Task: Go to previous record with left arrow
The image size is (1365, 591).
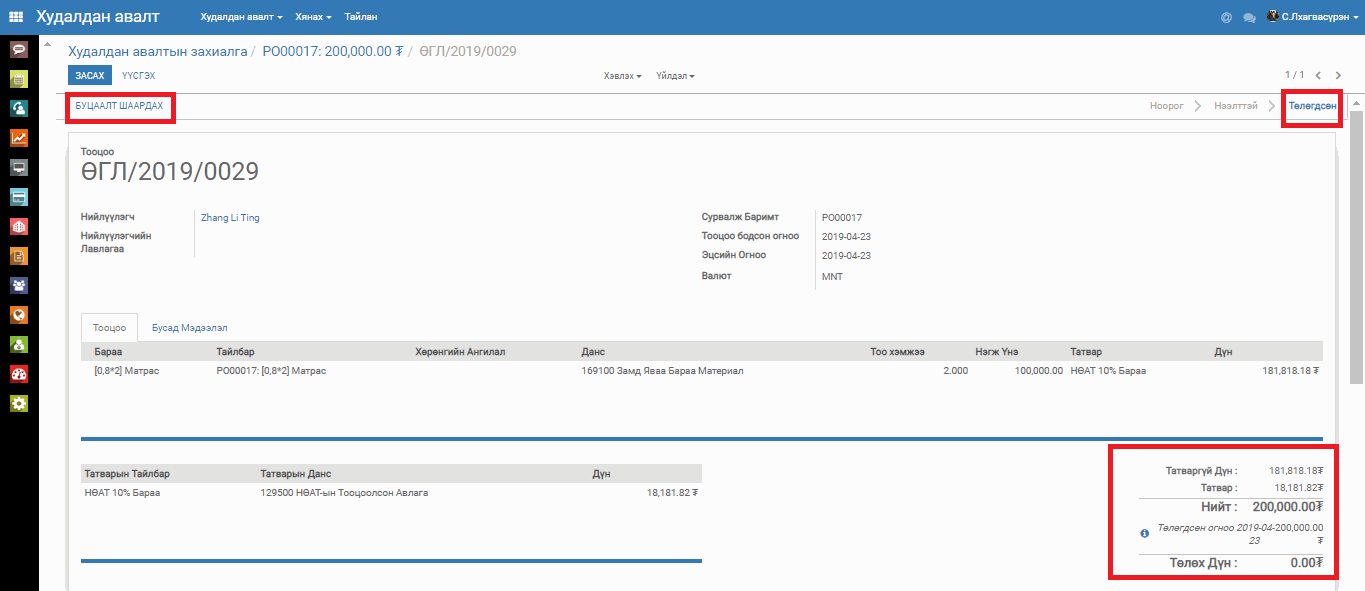Action: coord(1318,75)
